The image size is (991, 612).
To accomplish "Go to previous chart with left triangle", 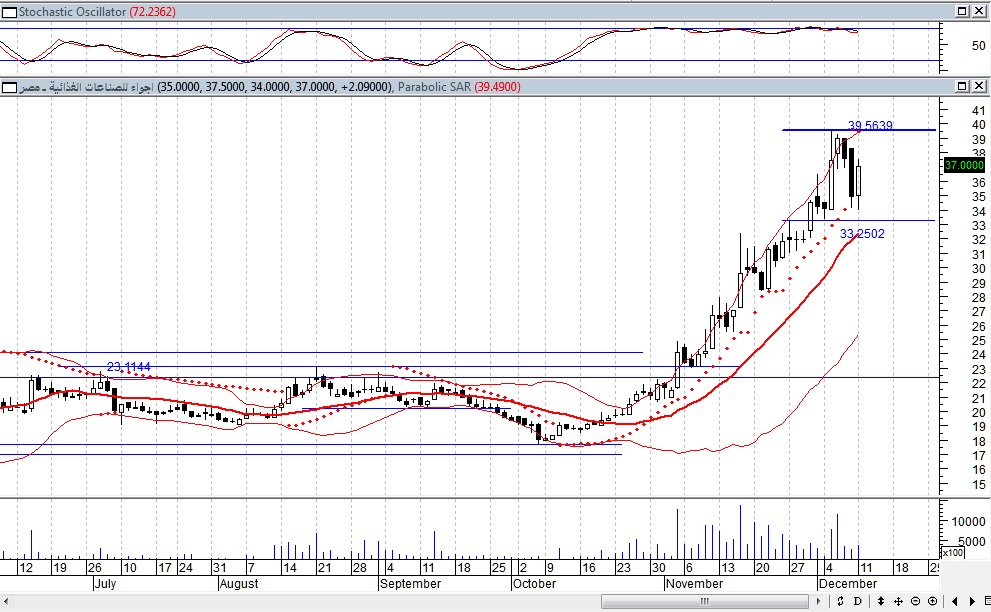I will (956, 601).
